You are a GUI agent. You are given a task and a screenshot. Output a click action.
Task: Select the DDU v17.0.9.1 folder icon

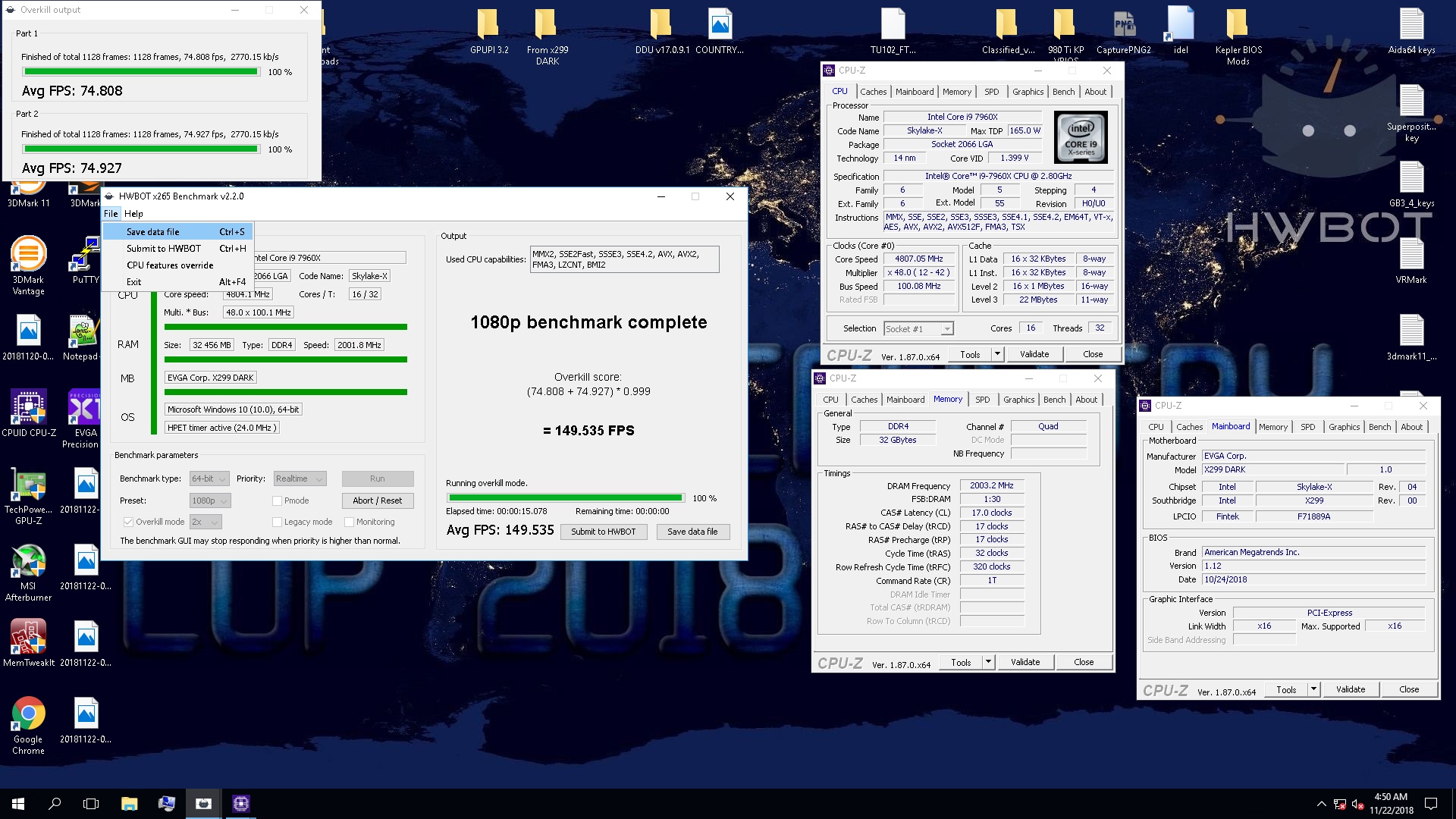coord(662,32)
